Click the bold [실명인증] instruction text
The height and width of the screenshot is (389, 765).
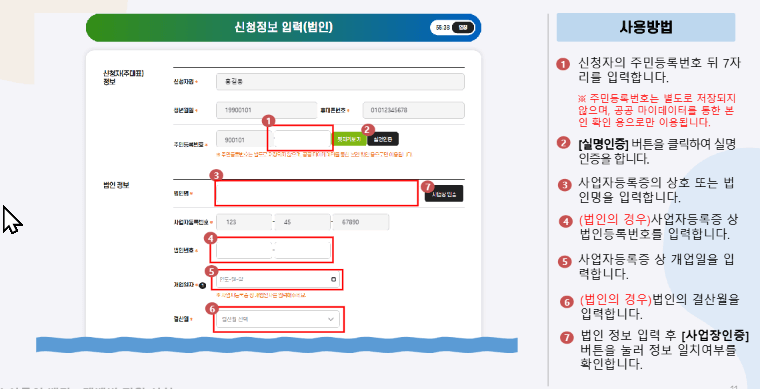(x=603, y=144)
